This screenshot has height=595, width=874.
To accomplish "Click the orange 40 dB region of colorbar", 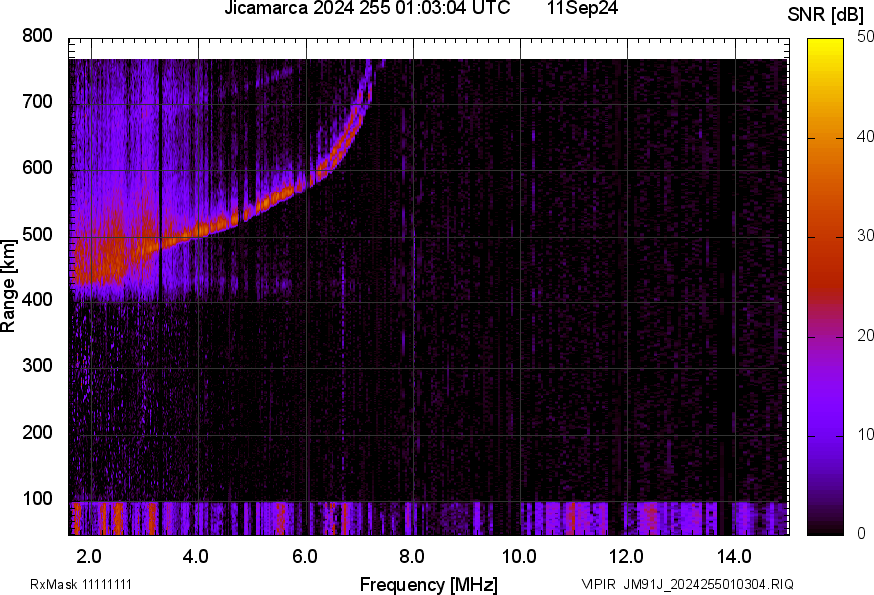I will coord(826,138).
